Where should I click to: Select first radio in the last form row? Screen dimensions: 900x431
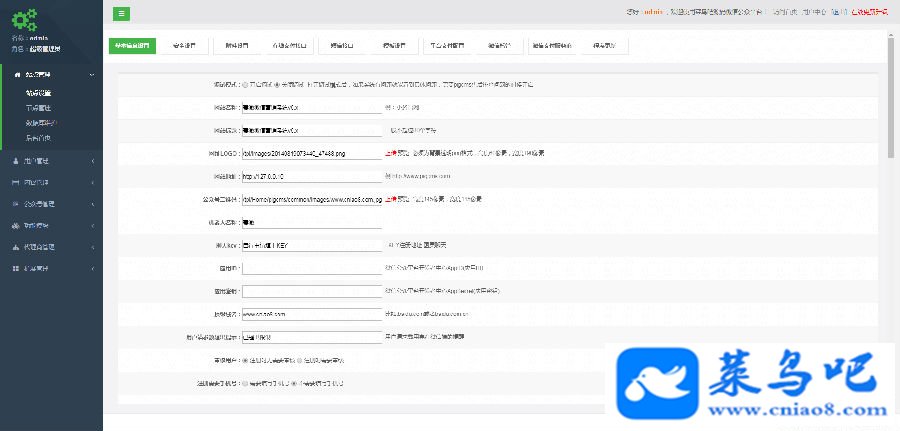pos(246,383)
